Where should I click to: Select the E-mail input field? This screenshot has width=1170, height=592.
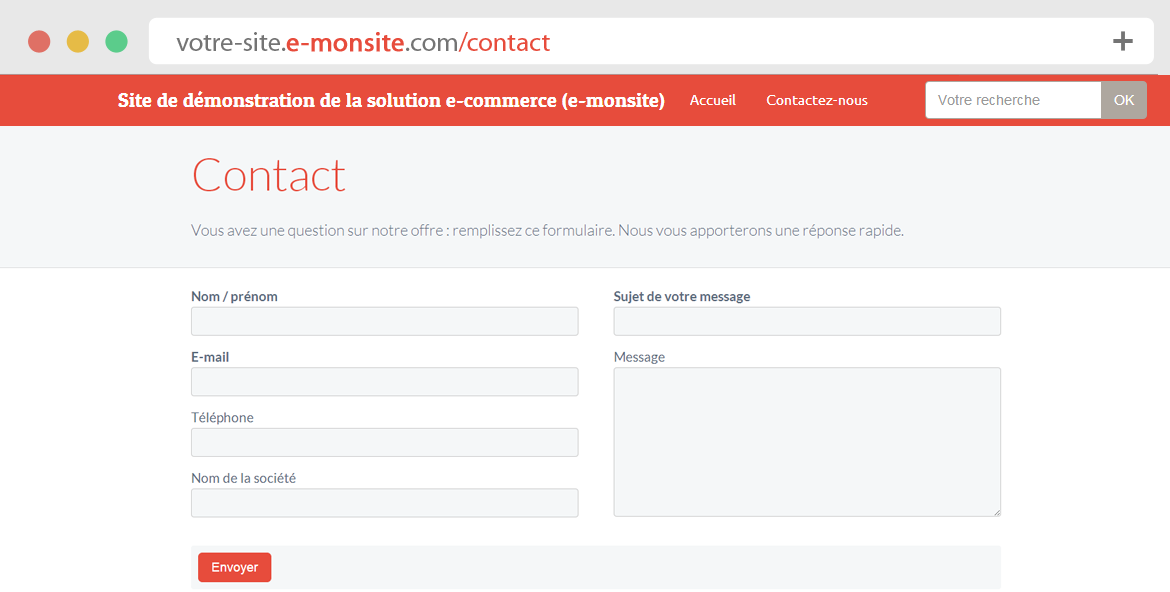point(384,381)
